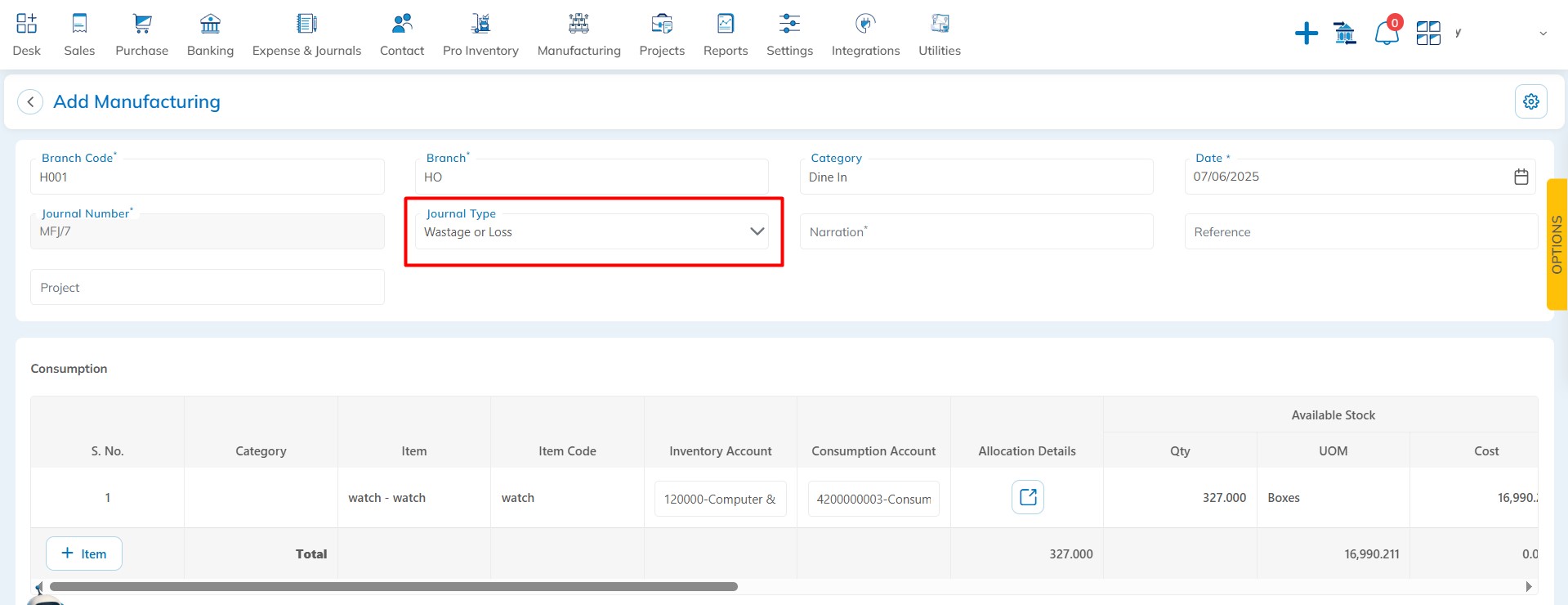
Task: Click the Project input field
Action: [208, 287]
